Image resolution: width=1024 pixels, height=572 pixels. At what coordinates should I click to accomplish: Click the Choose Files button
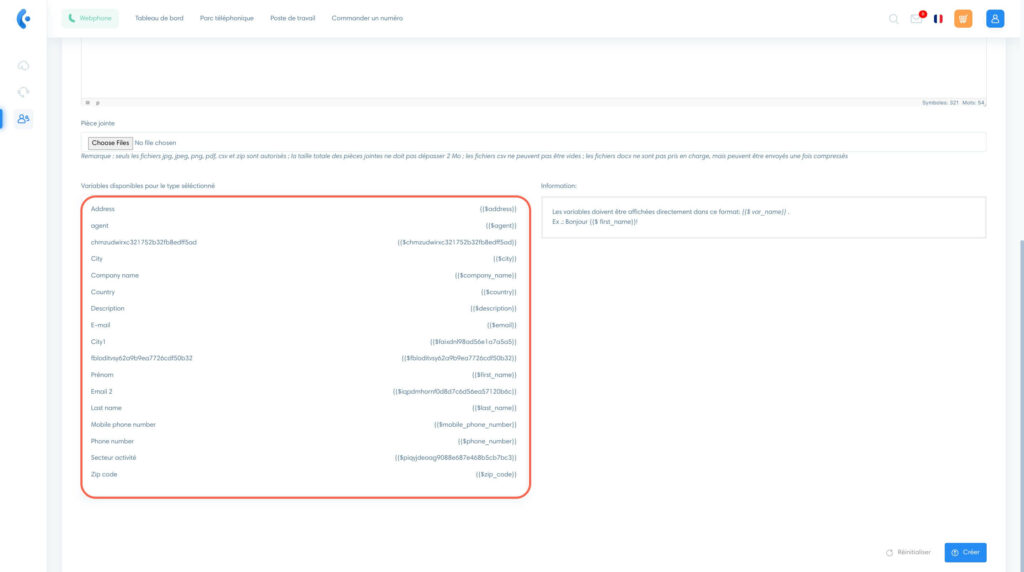pyautogui.click(x=109, y=143)
